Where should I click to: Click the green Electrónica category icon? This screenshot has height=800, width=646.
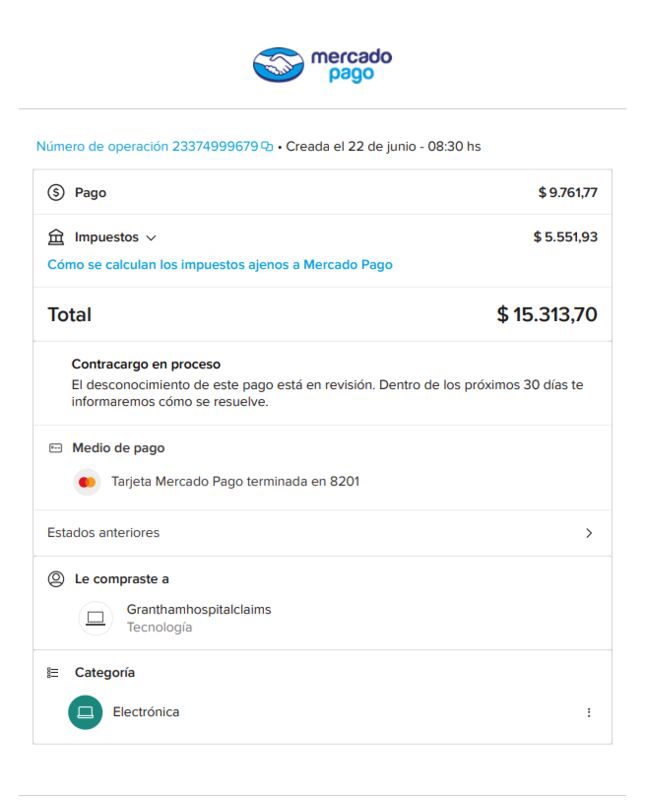click(x=85, y=712)
